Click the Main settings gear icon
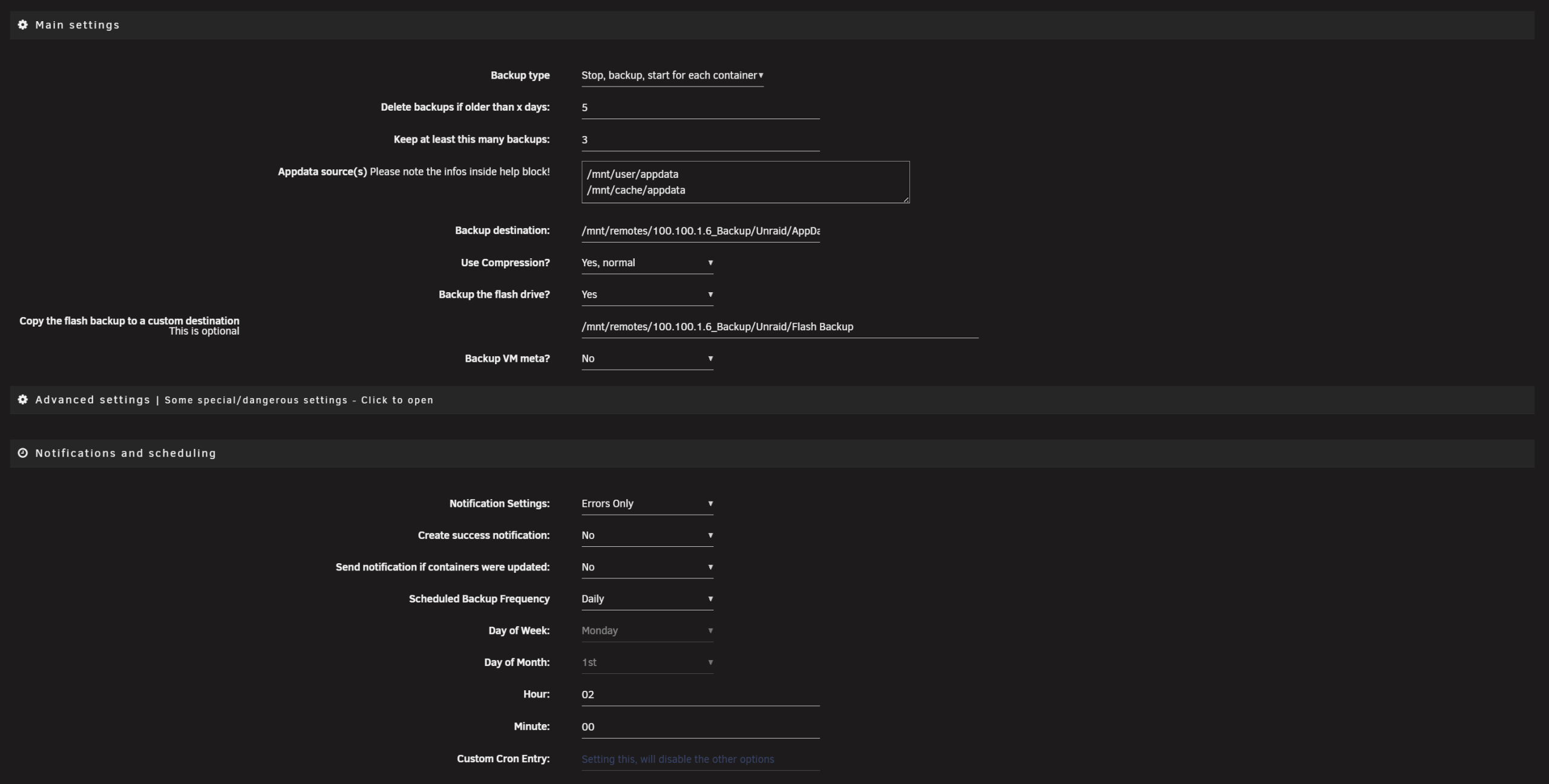 click(x=22, y=25)
